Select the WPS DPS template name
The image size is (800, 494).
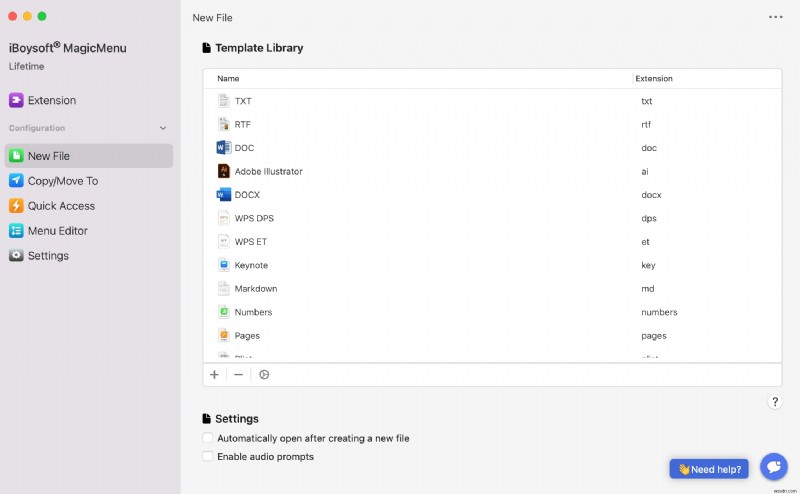[254, 218]
